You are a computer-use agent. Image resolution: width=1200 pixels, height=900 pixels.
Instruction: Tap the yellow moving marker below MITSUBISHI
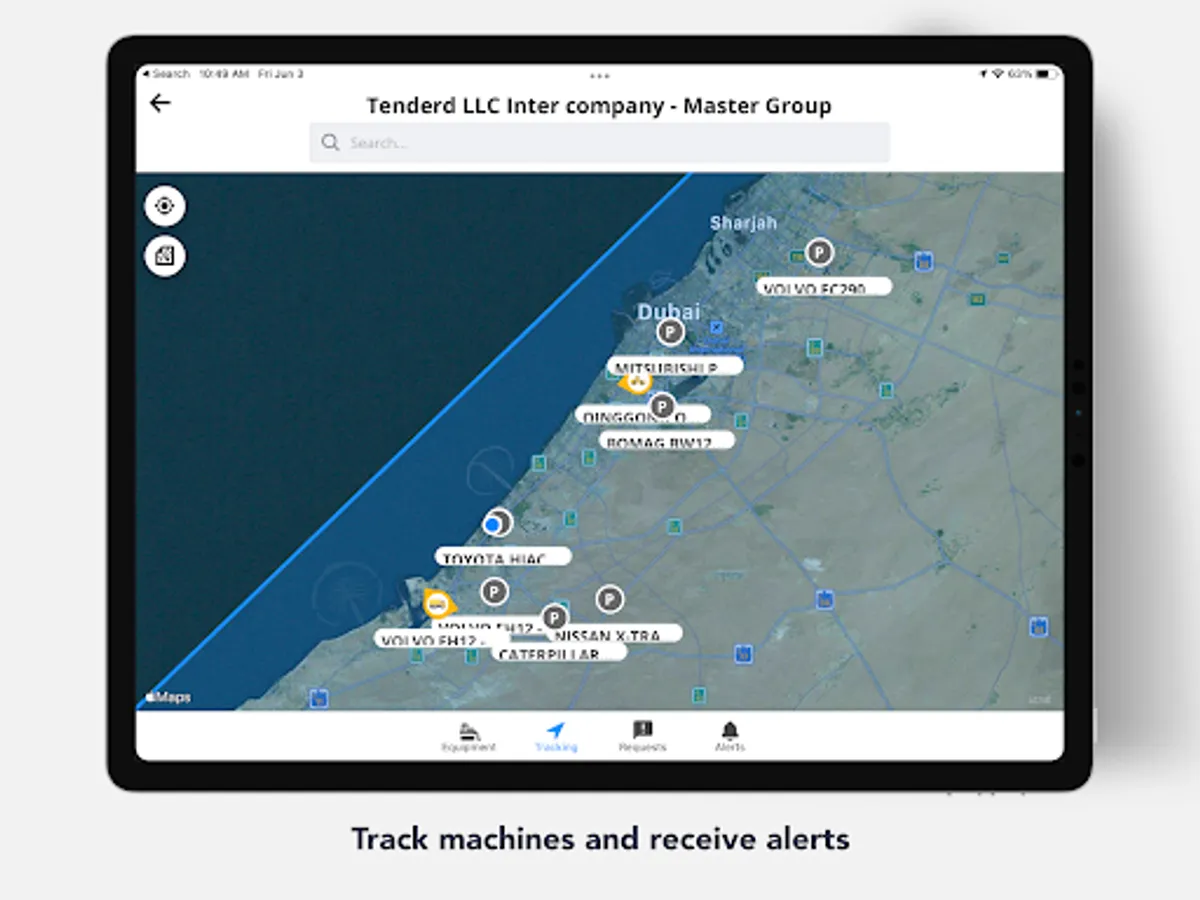635,382
